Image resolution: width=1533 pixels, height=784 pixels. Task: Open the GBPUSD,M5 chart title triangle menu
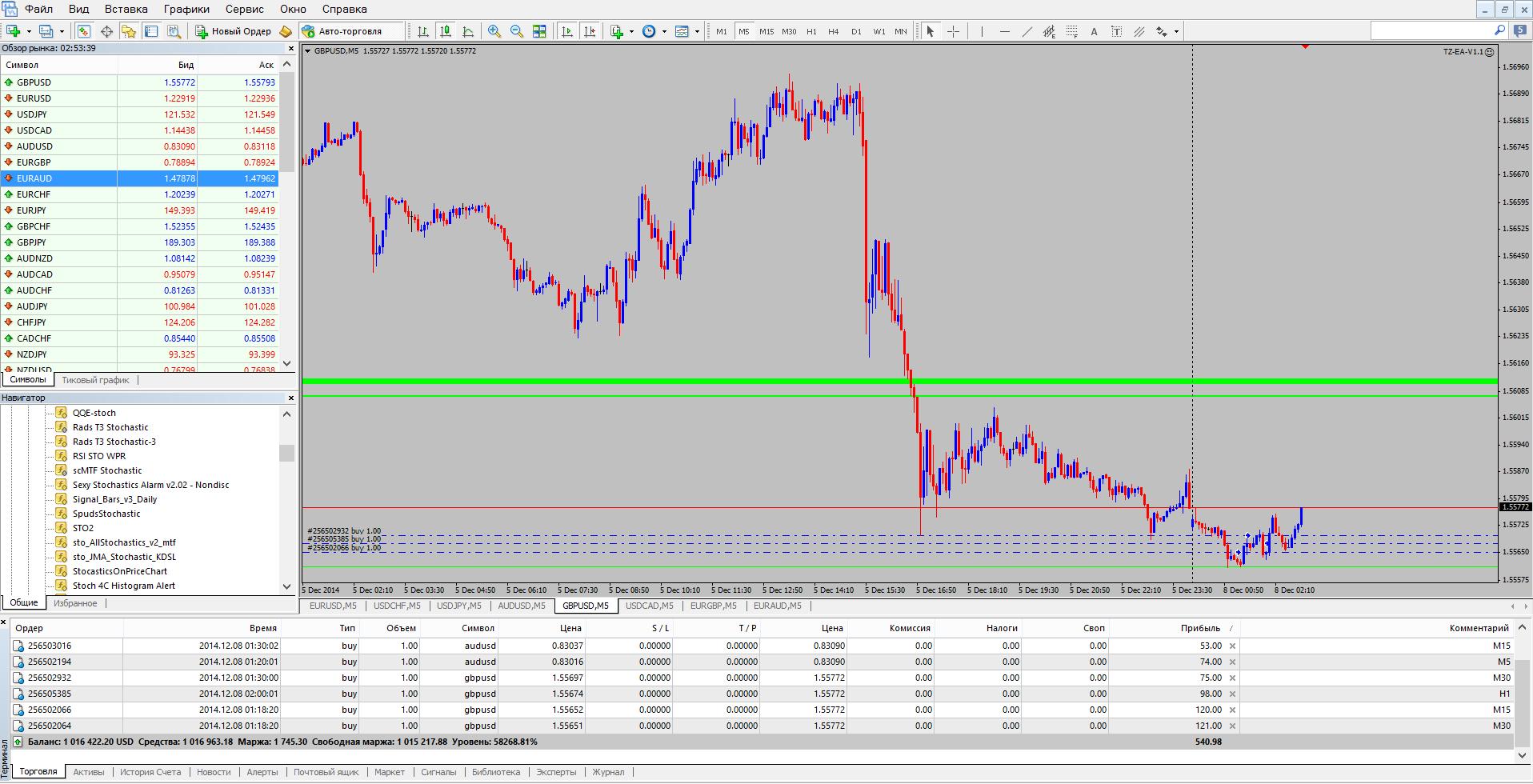308,51
